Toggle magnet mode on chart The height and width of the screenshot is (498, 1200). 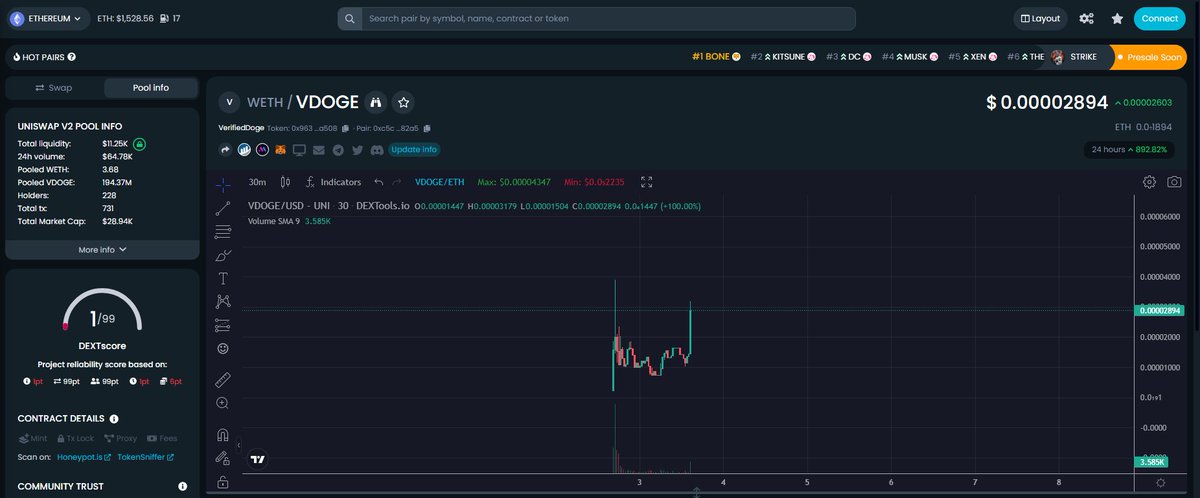[223, 435]
